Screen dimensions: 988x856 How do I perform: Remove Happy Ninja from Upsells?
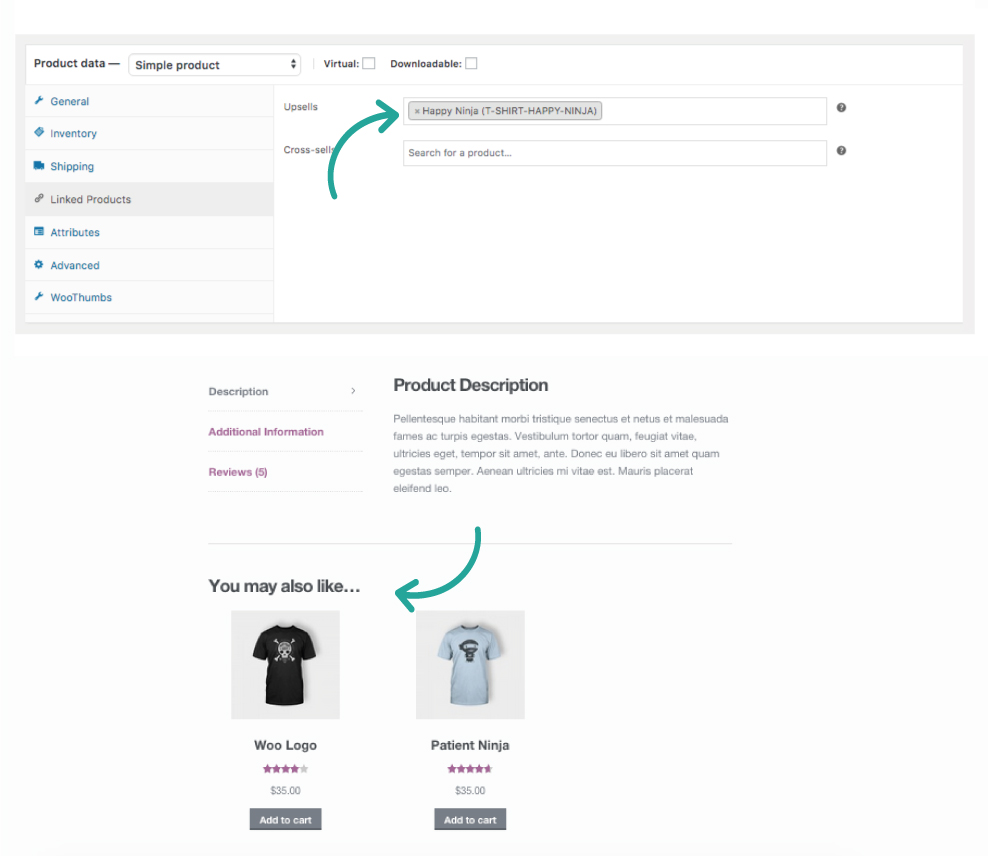[418, 110]
